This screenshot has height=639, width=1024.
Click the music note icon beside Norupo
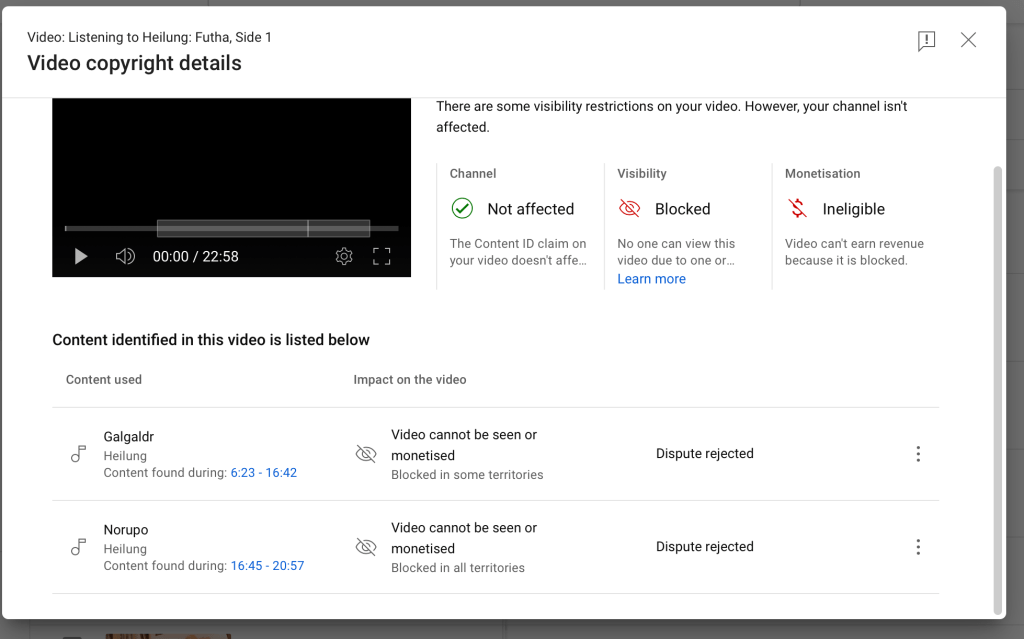point(78,547)
